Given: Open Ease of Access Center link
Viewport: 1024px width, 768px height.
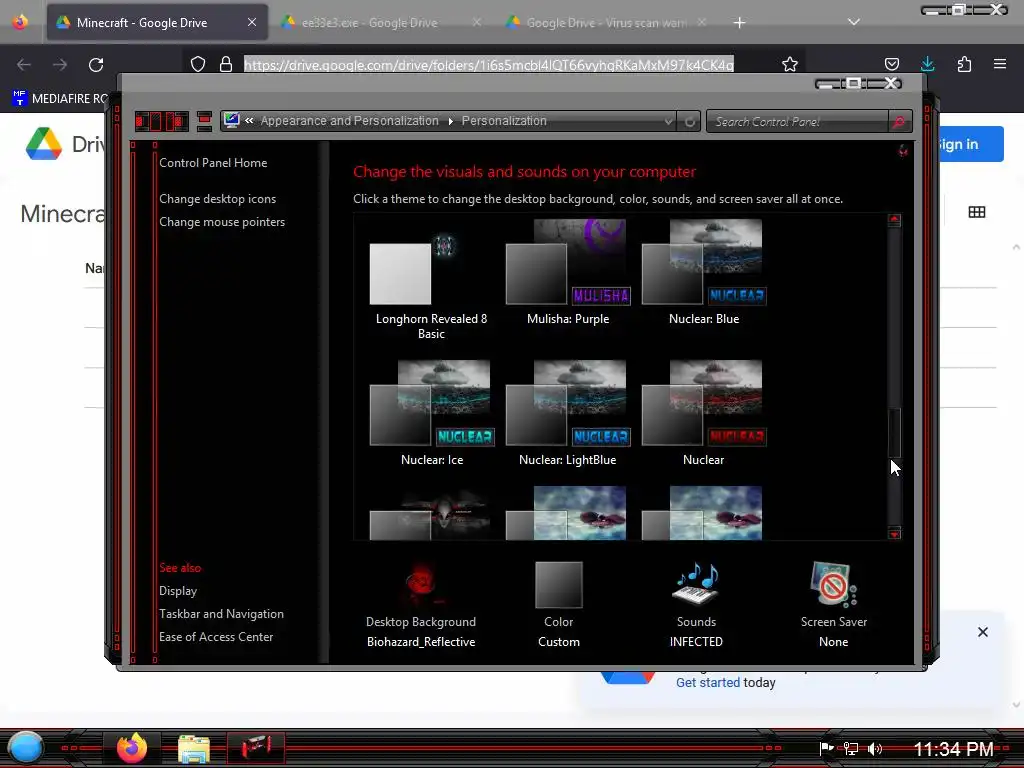Looking at the screenshot, I should (216, 637).
